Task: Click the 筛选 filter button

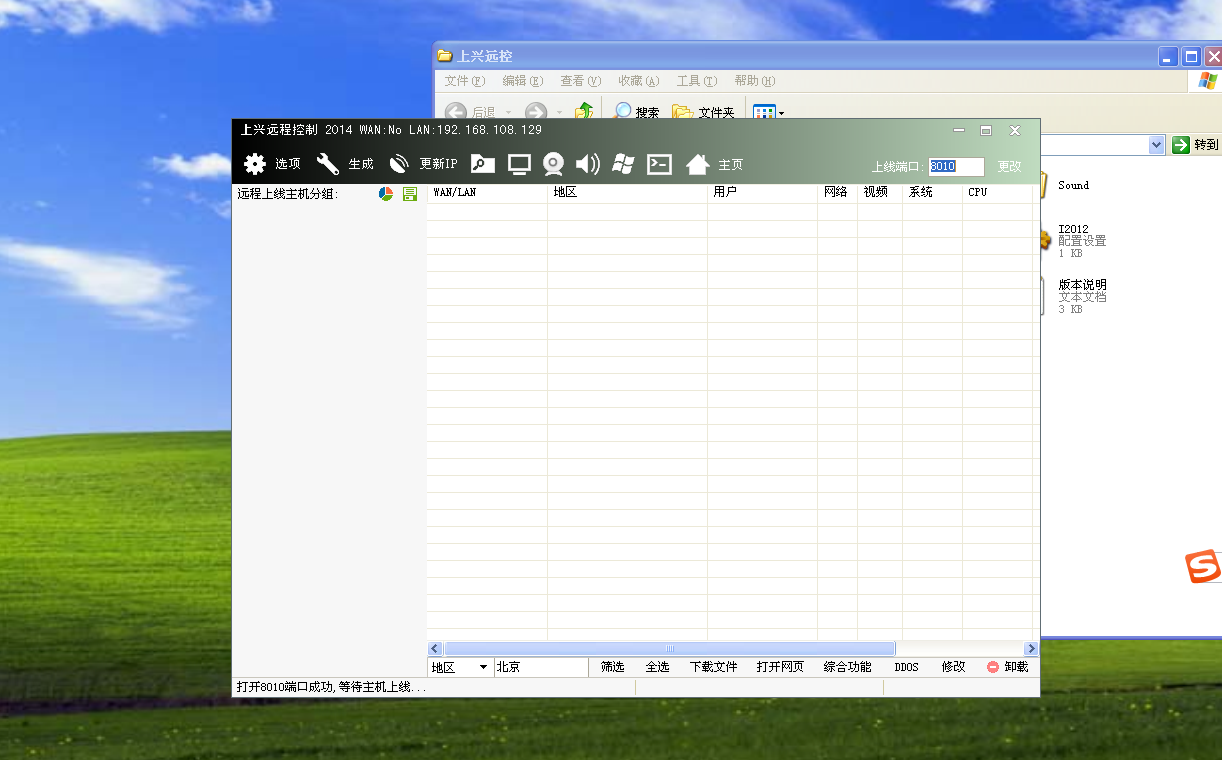Action: 612,667
